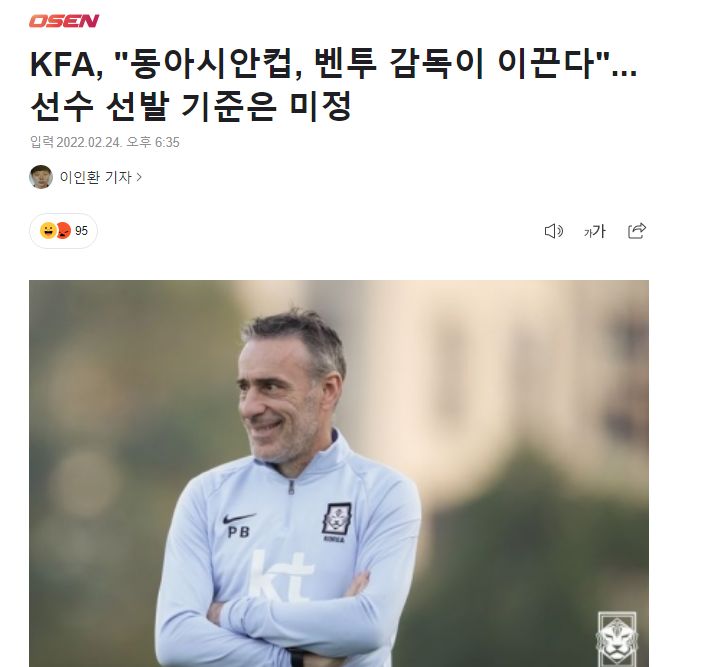Select the smiling face reaction emoji
The width and height of the screenshot is (724, 667).
point(48,230)
